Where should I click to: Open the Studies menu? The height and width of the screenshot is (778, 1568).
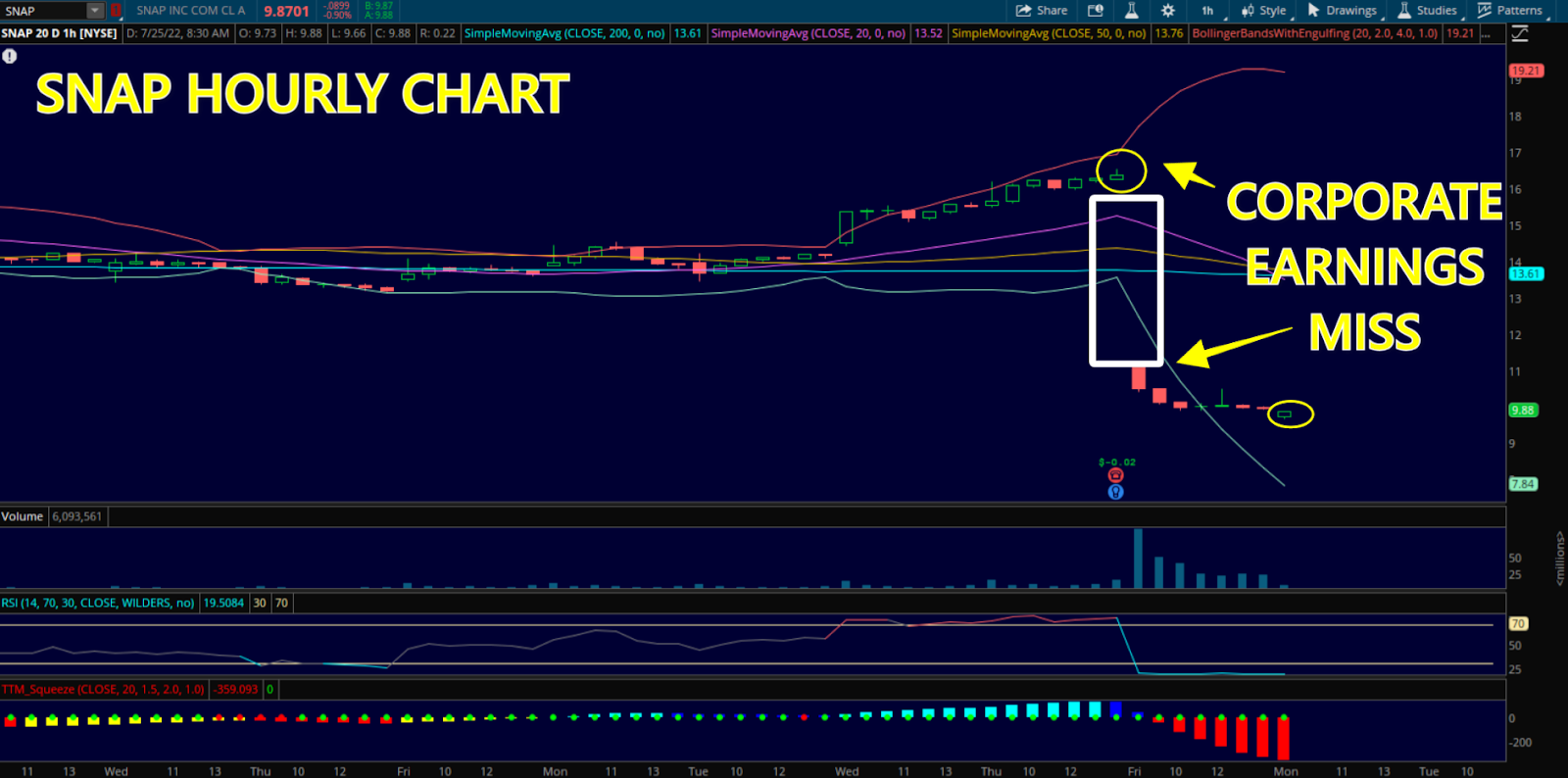click(x=1429, y=11)
